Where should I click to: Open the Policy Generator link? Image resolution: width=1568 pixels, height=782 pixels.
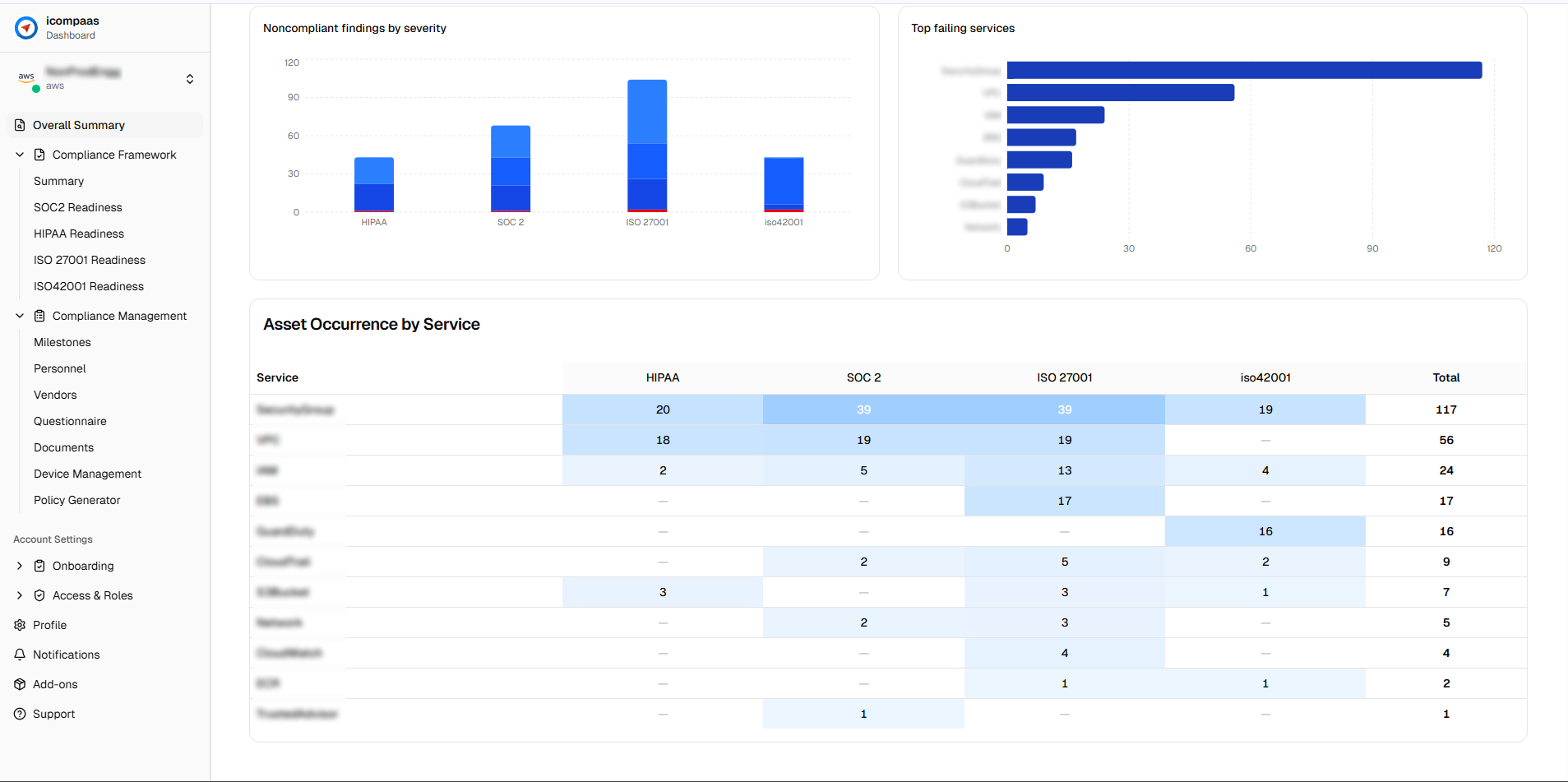tap(77, 500)
